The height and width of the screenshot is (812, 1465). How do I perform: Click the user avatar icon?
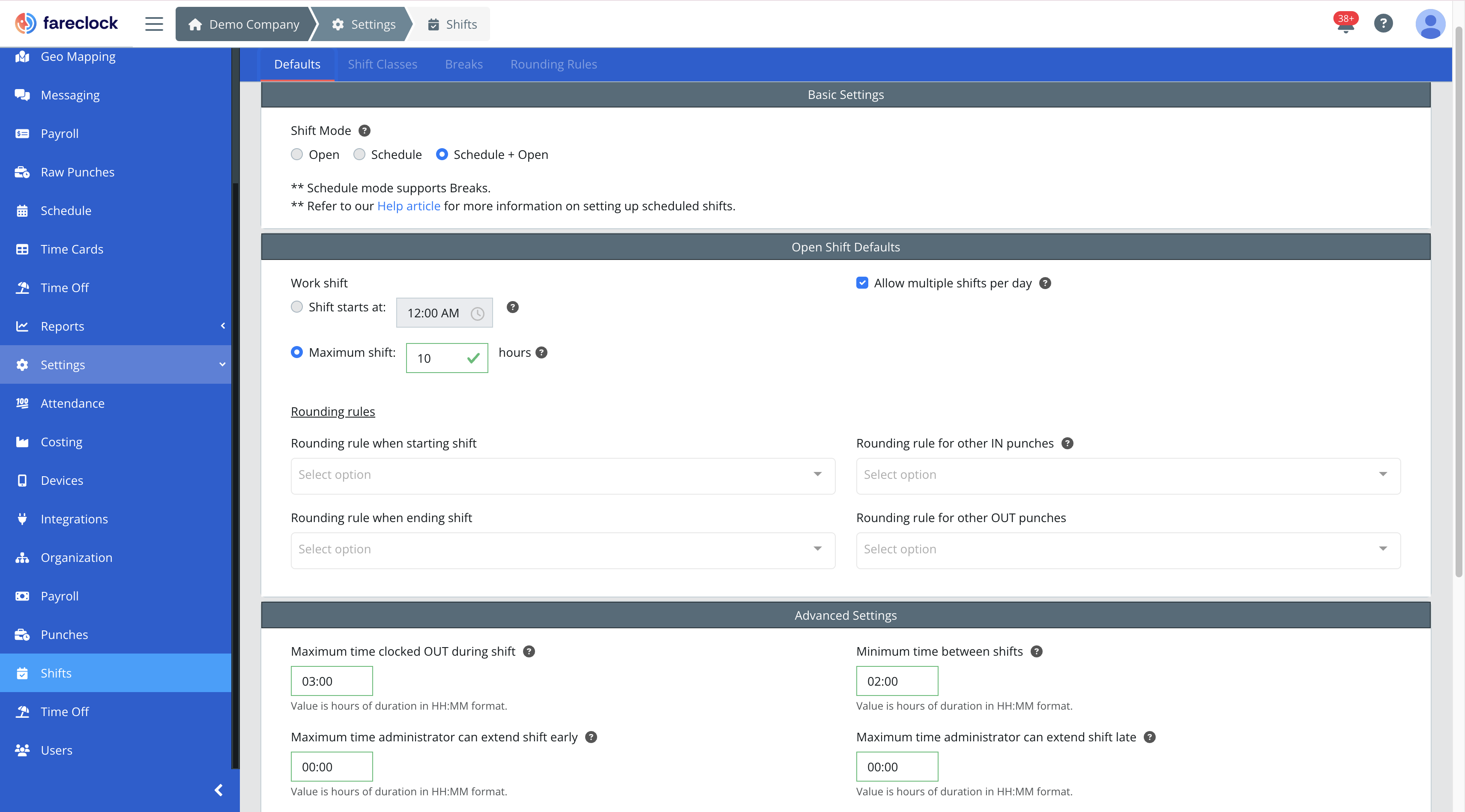(1430, 24)
